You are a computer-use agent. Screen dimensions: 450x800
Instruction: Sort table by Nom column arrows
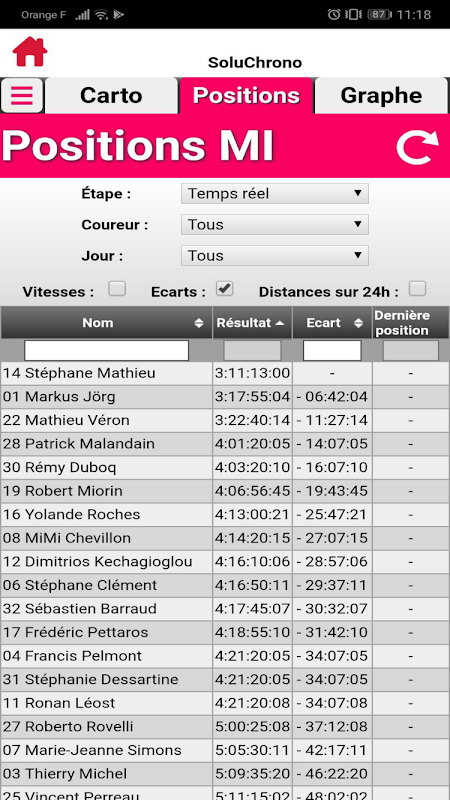click(x=199, y=323)
